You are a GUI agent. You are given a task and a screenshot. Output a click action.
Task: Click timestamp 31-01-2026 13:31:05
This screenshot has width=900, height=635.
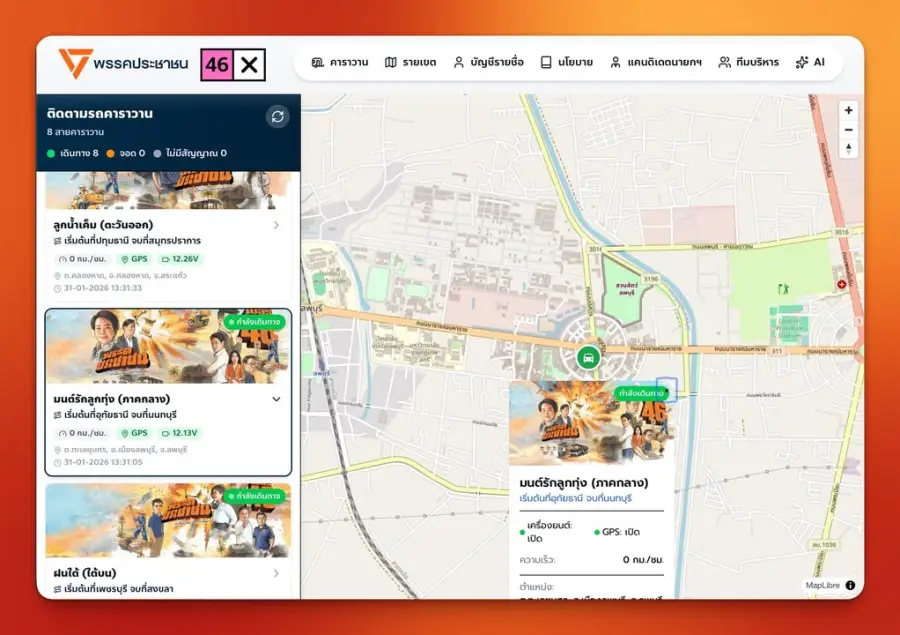click(103, 462)
